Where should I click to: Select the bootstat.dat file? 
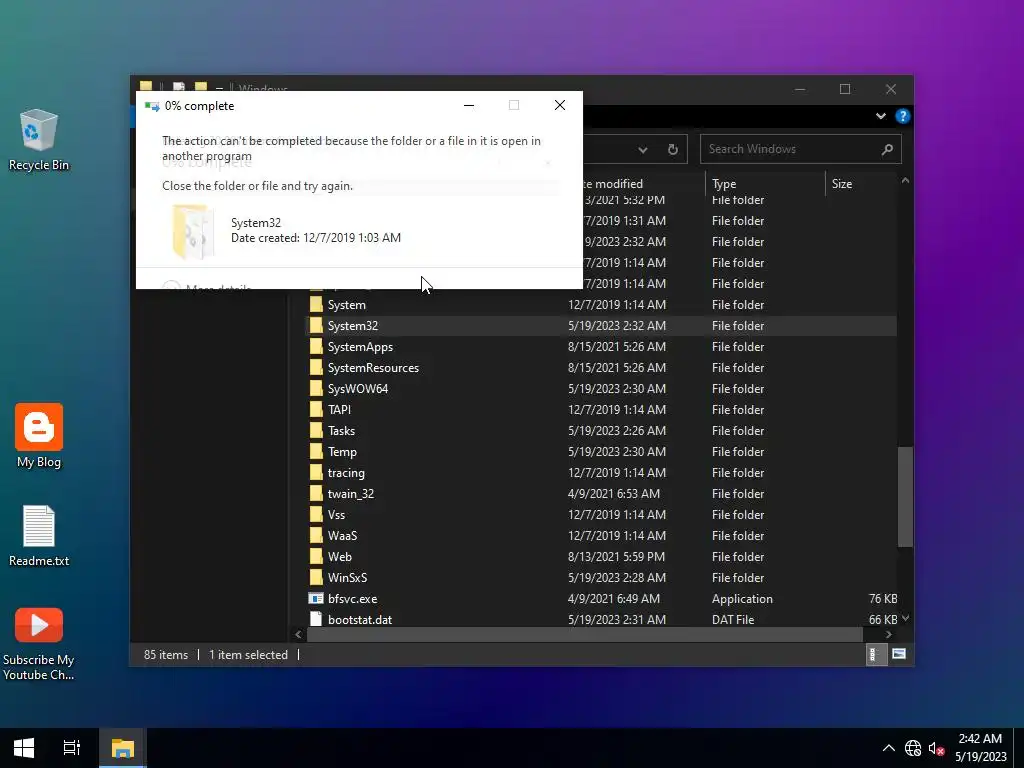click(x=359, y=620)
